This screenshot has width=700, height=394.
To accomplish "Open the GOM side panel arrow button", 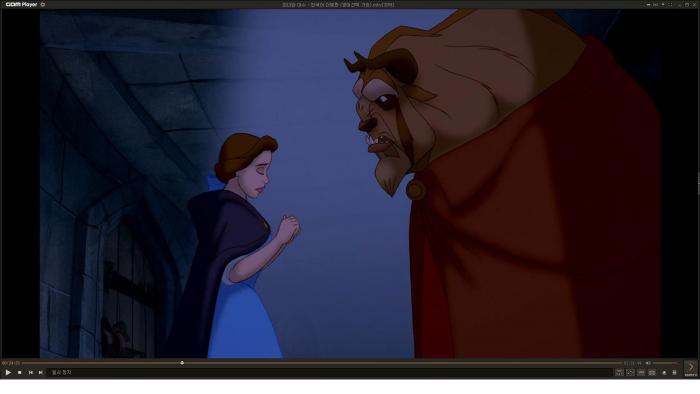I will 691,368.
